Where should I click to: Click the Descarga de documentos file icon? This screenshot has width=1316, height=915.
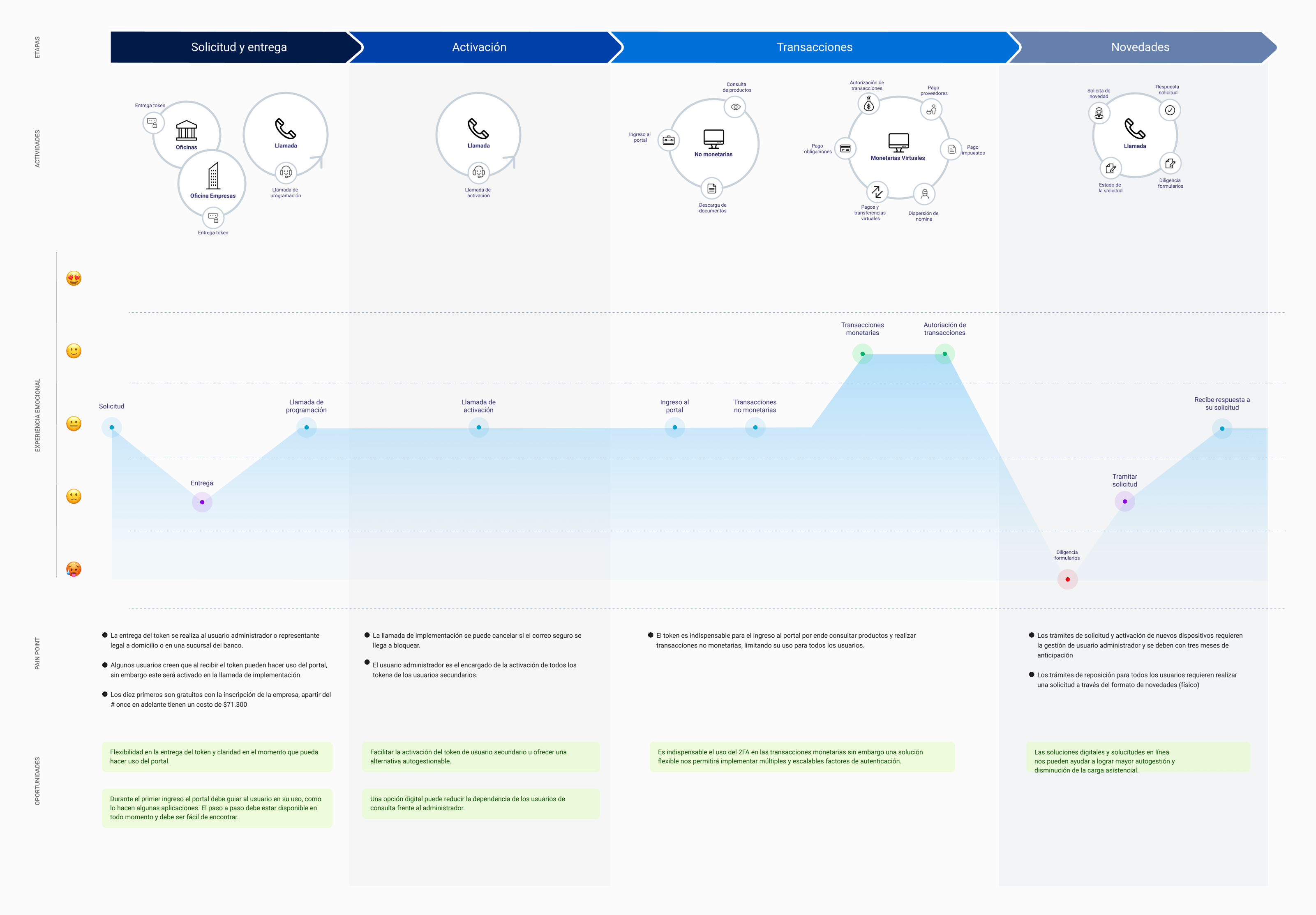(x=711, y=189)
